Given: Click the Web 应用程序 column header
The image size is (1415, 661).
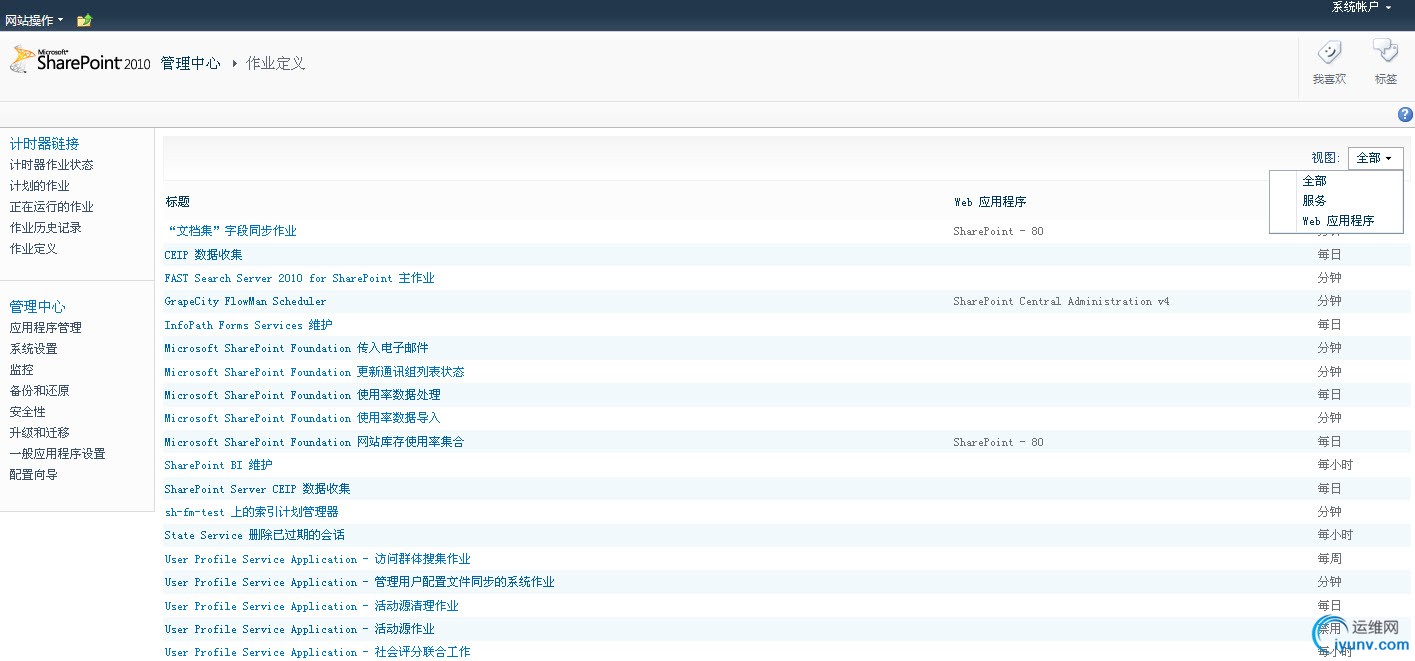Looking at the screenshot, I should (990, 202).
